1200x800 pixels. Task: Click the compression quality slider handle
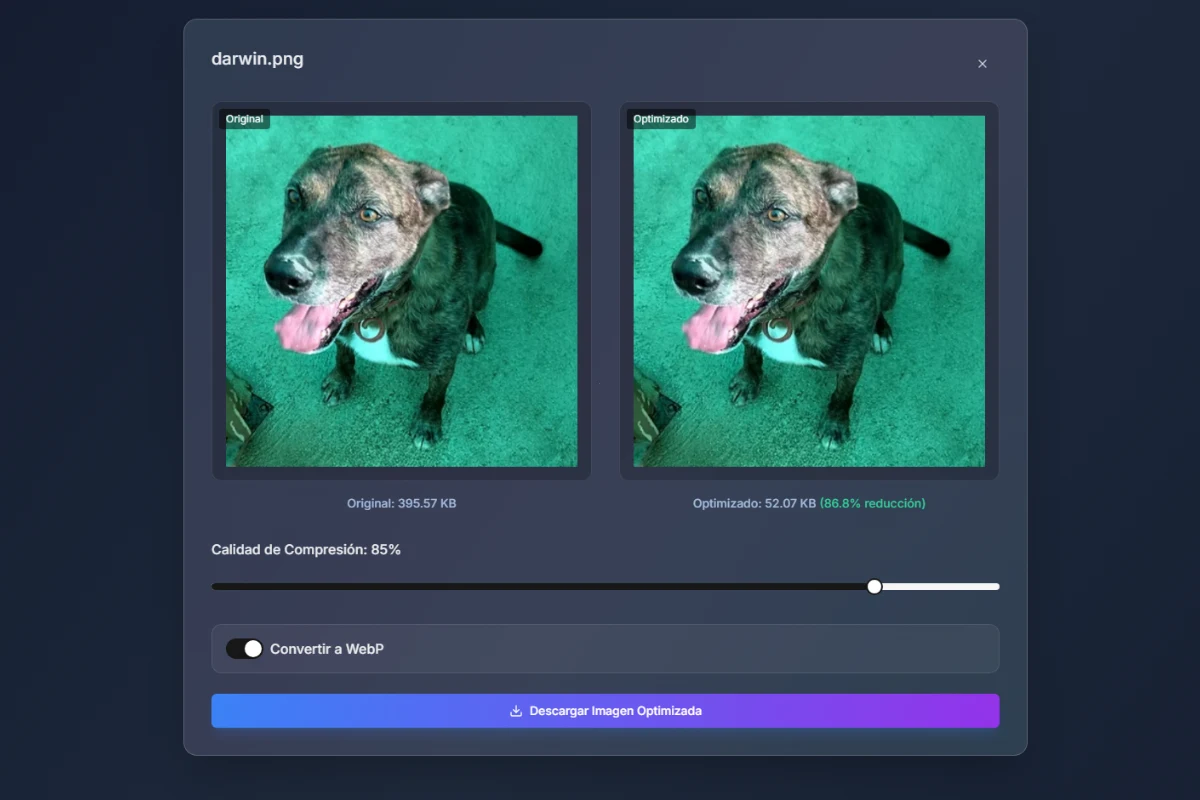(x=874, y=587)
